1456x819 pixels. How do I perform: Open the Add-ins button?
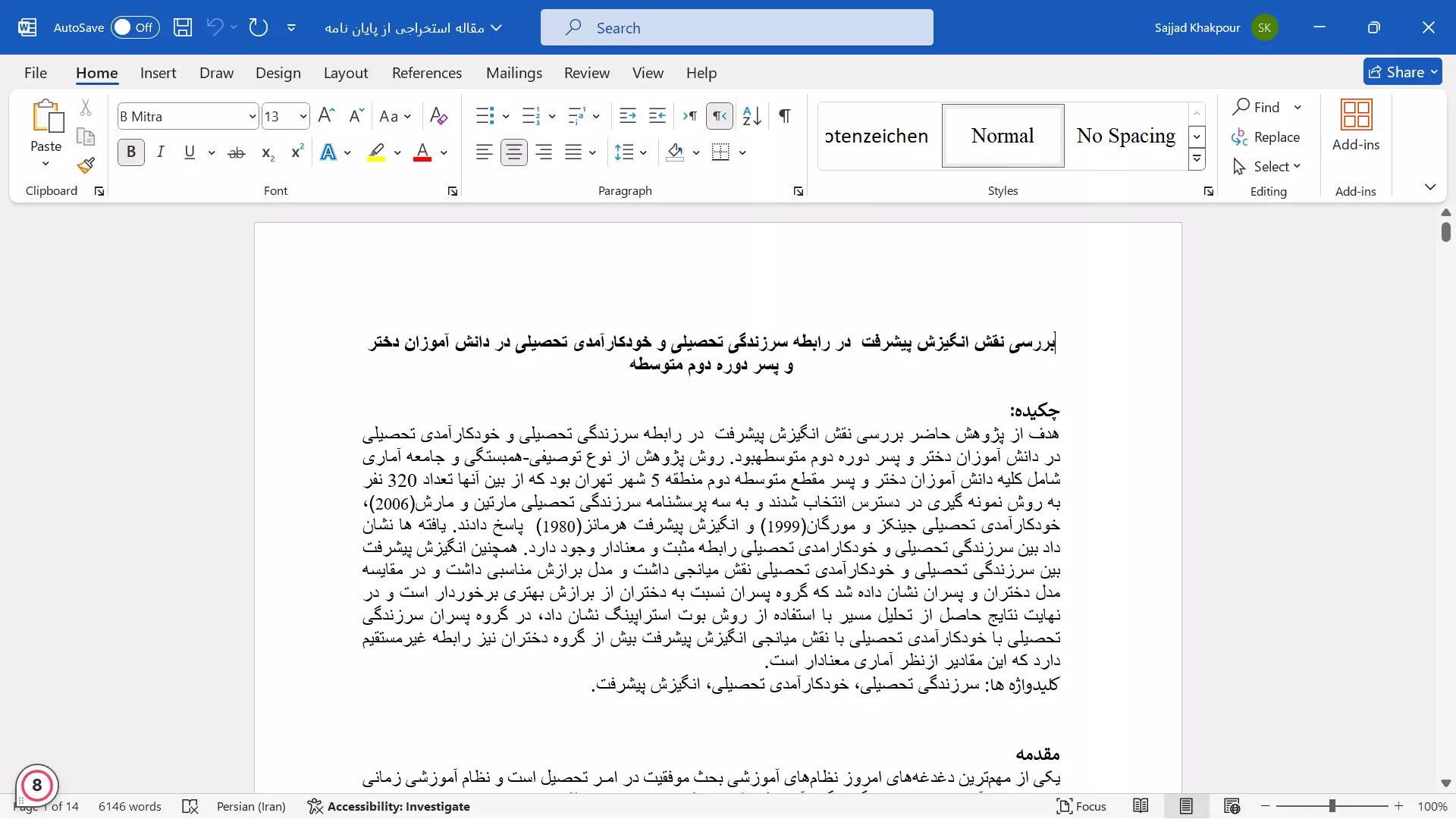pyautogui.click(x=1355, y=125)
